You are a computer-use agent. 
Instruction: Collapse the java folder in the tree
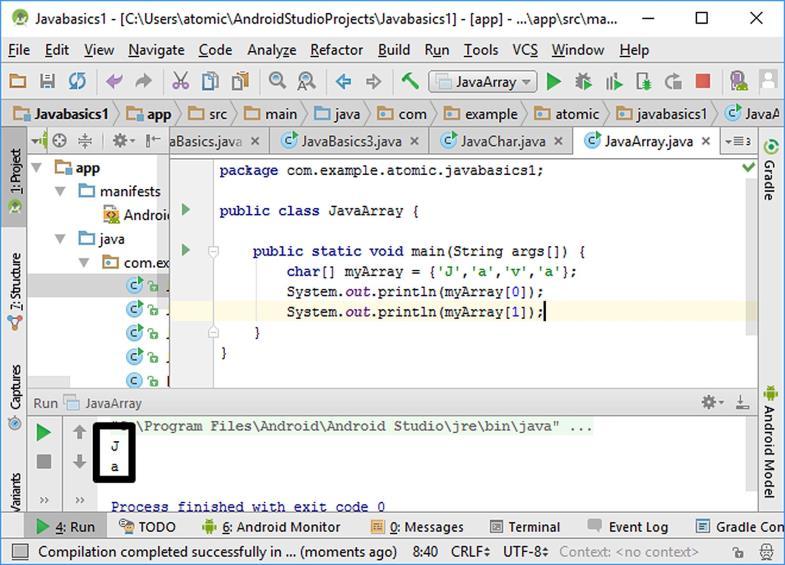(x=61, y=239)
